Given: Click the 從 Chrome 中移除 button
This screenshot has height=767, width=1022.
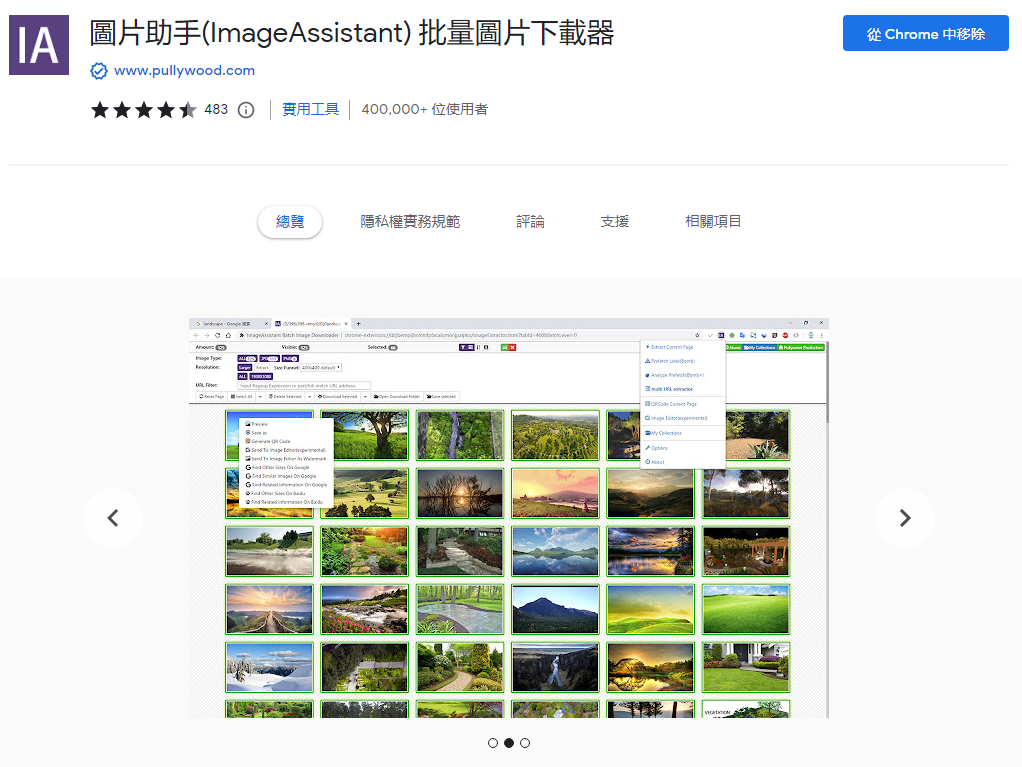Looking at the screenshot, I should [925, 34].
